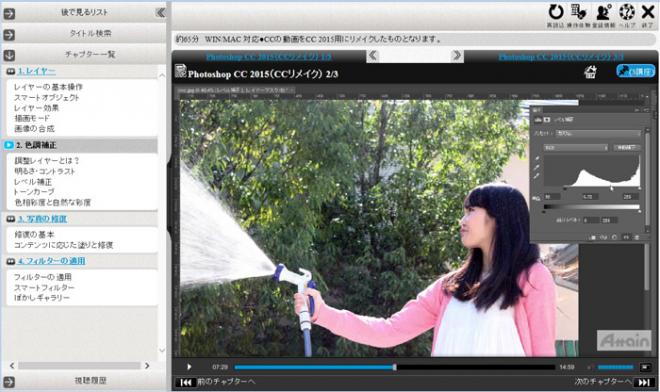Jump to section スマートオブジェクト
The width and height of the screenshot is (660, 392).
click(46, 97)
